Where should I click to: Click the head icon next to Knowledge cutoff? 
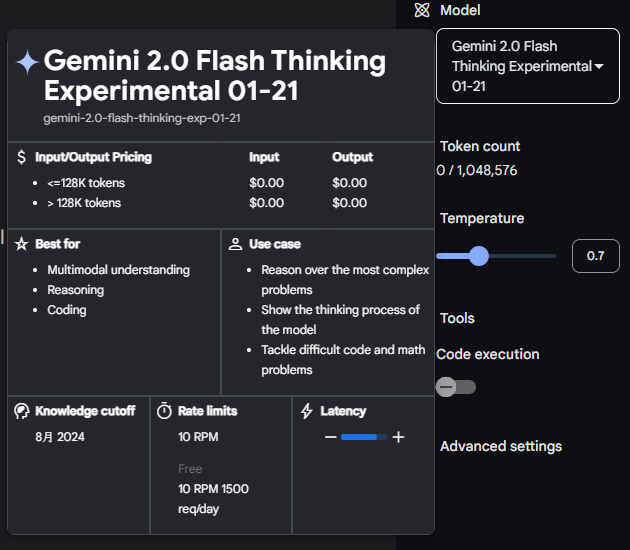click(x=21, y=411)
